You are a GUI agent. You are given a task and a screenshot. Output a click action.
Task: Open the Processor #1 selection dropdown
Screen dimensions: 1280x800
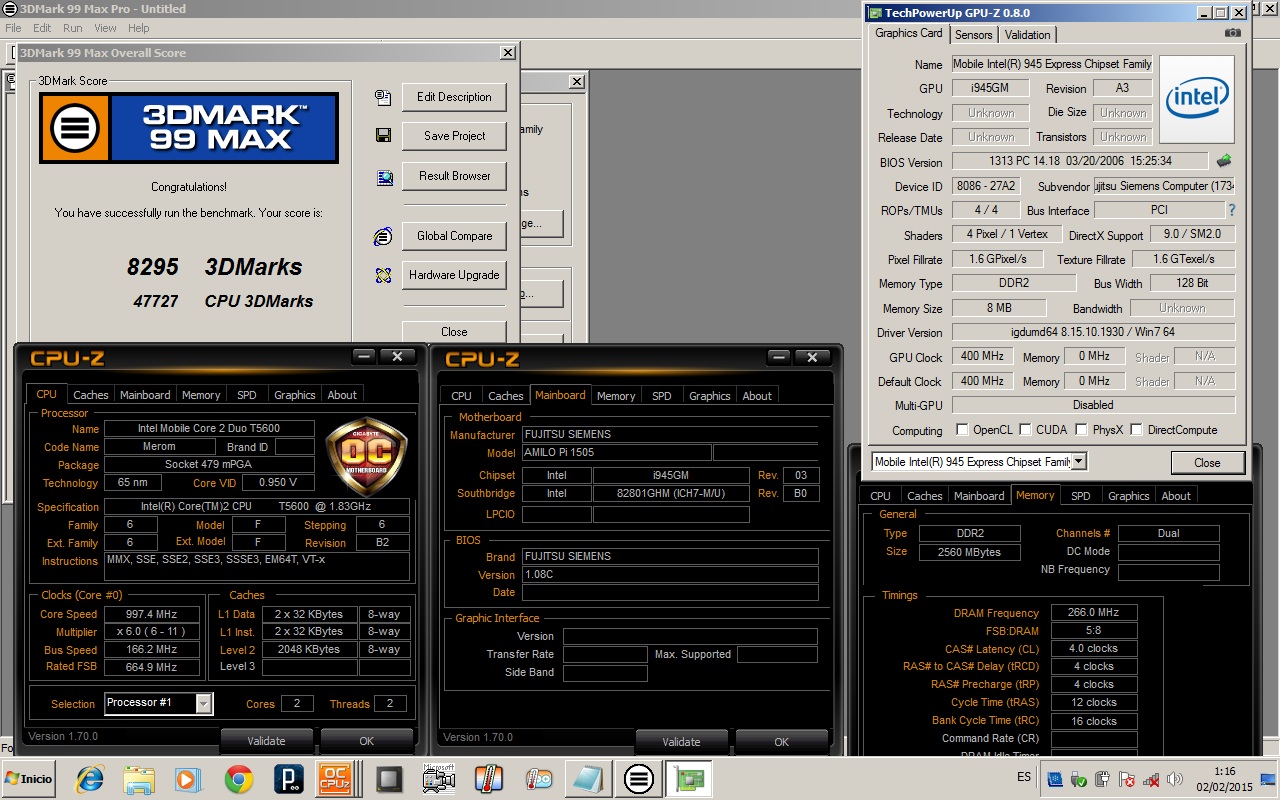203,704
